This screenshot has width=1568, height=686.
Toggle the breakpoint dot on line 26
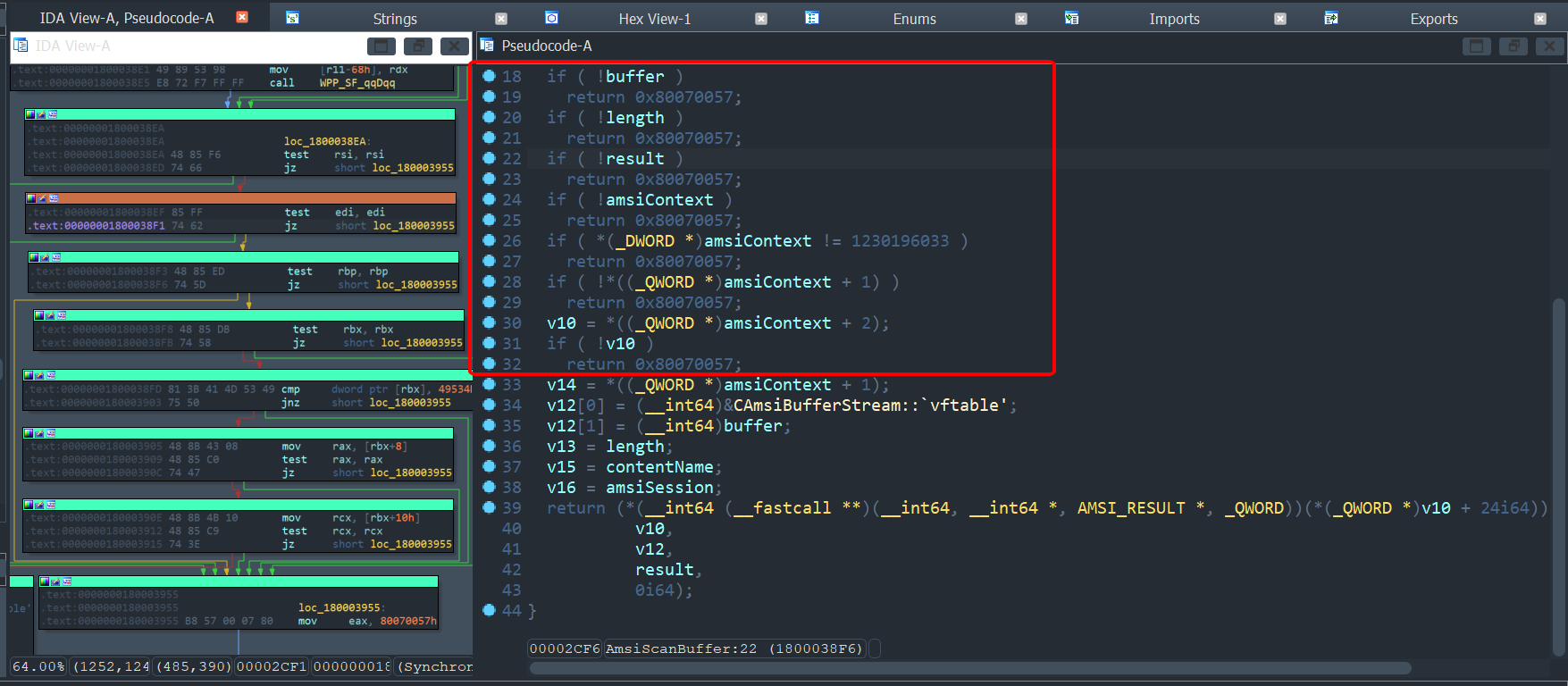(489, 239)
